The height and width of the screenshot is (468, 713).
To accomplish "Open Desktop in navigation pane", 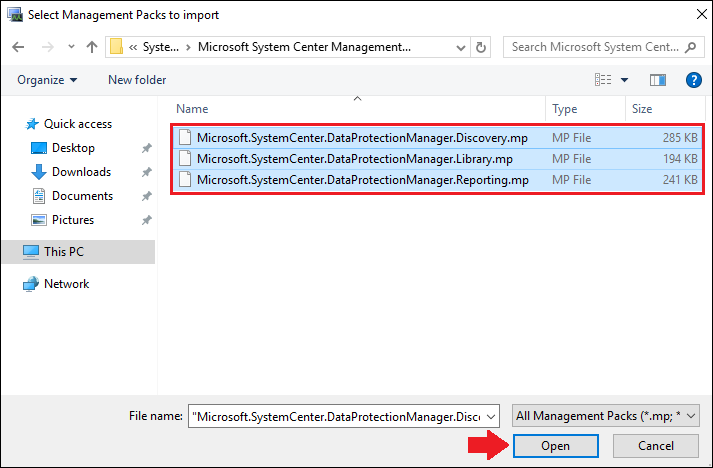I will point(73,148).
